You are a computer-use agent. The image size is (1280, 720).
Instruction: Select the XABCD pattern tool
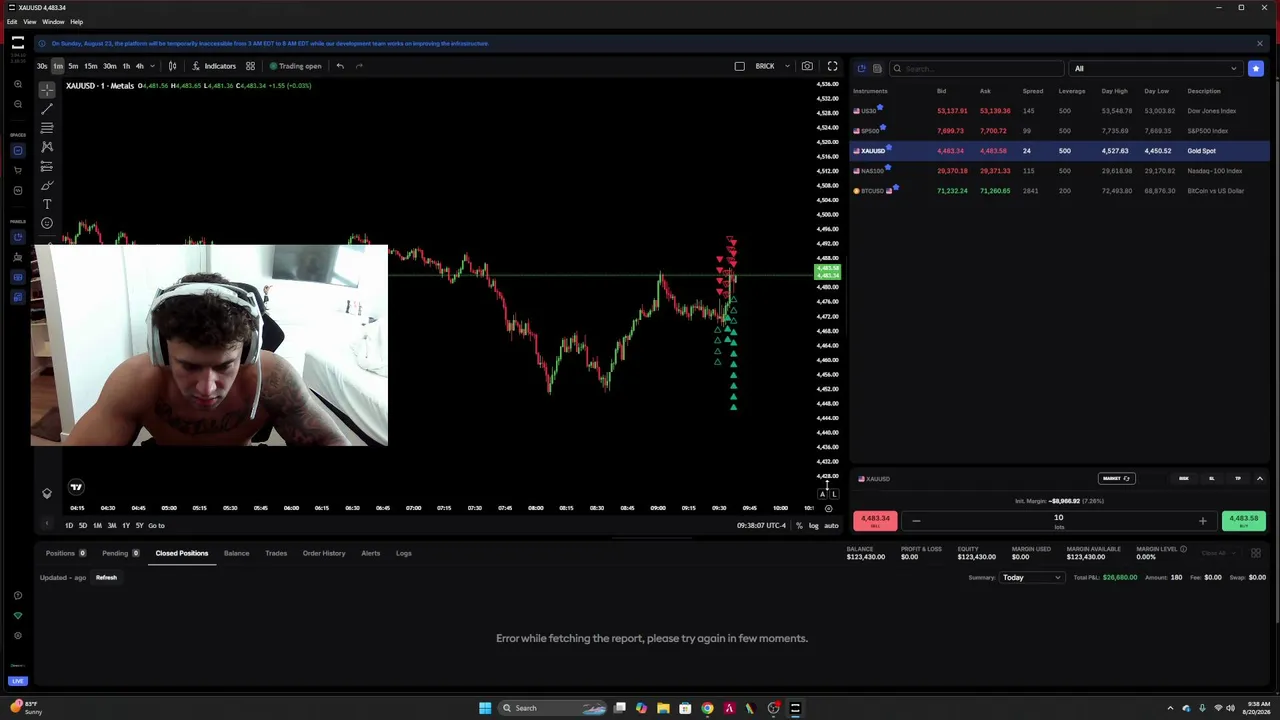[x=47, y=147]
